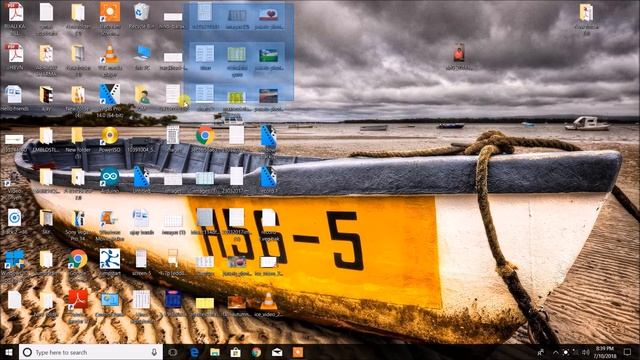Launch Microsoft Edge from the taskbar
This screenshot has height=360, width=640.
click(x=194, y=352)
